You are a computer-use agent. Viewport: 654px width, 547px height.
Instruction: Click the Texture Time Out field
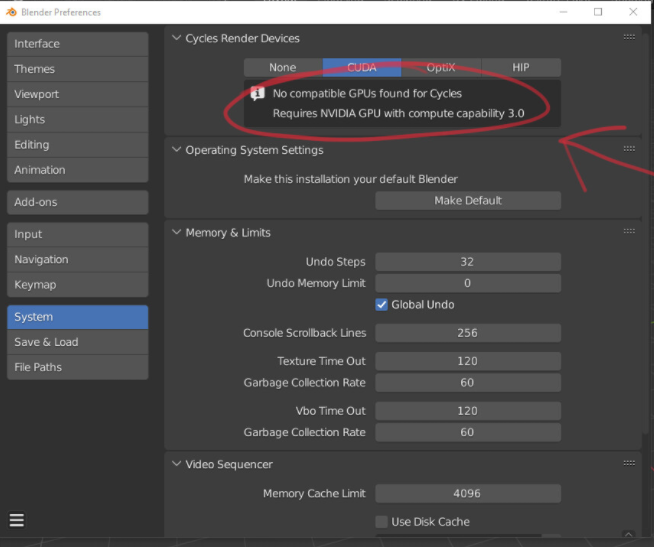coord(468,361)
